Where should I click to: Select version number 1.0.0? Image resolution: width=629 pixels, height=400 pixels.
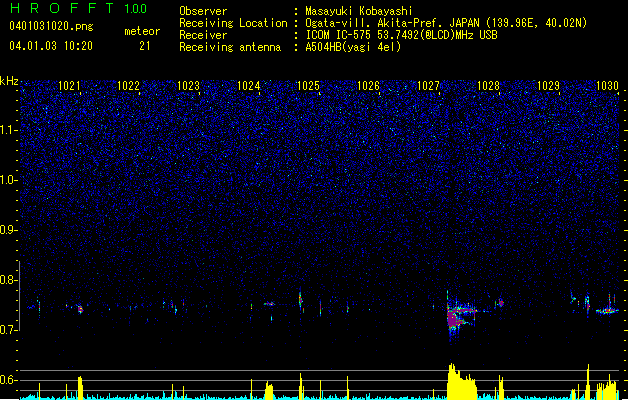tap(135, 9)
